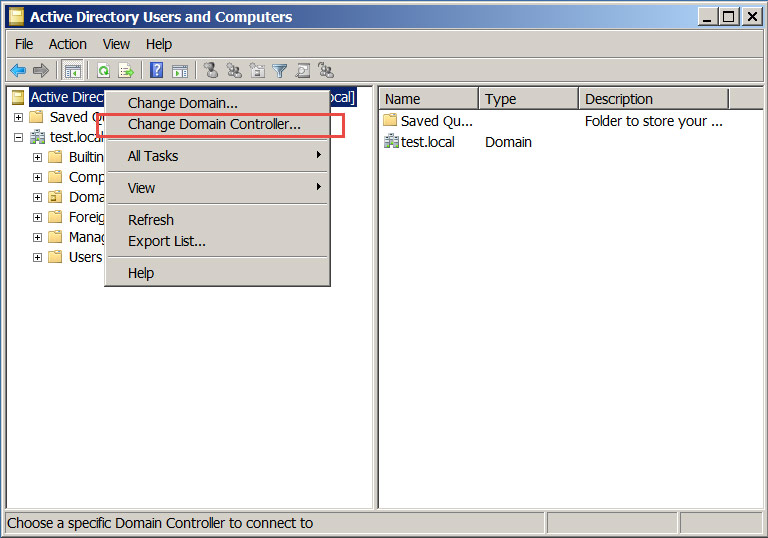Click the Find objects toolbar icon
Screen dimensions: 768x538
click(x=302, y=70)
